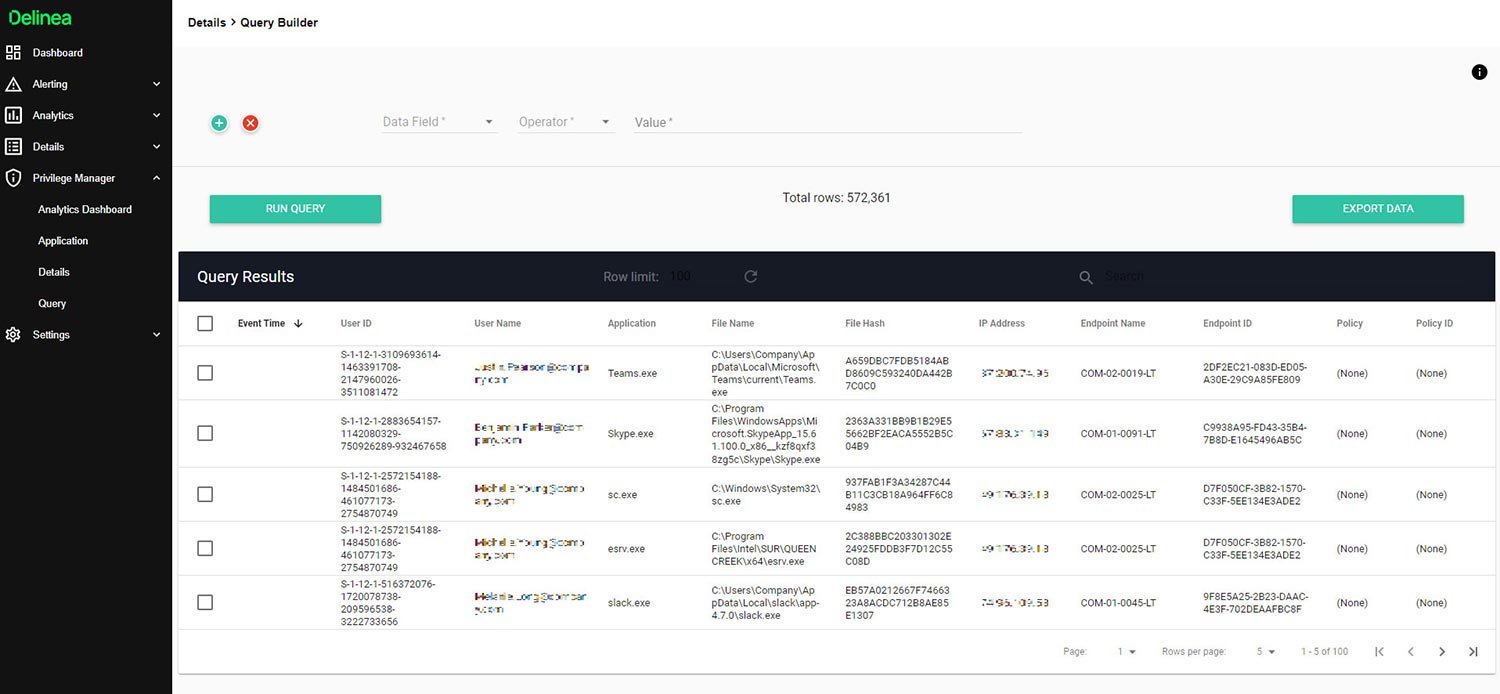Viewport: 1500px width, 694px height.
Task: Click the User Name column header
Action: click(x=497, y=324)
